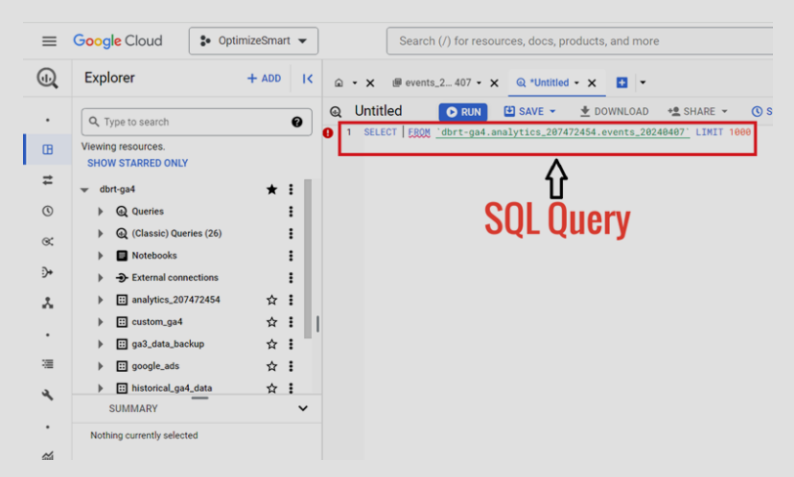794x477 pixels.
Task: Expand the custom_ga4 dataset
Action: click(x=100, y=322)
